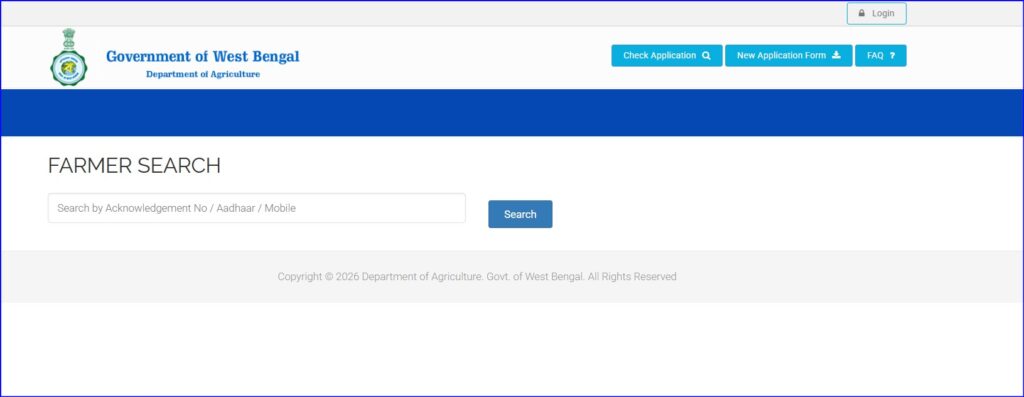Click the West Bengal government emblem logo

[x=69, y=57]
